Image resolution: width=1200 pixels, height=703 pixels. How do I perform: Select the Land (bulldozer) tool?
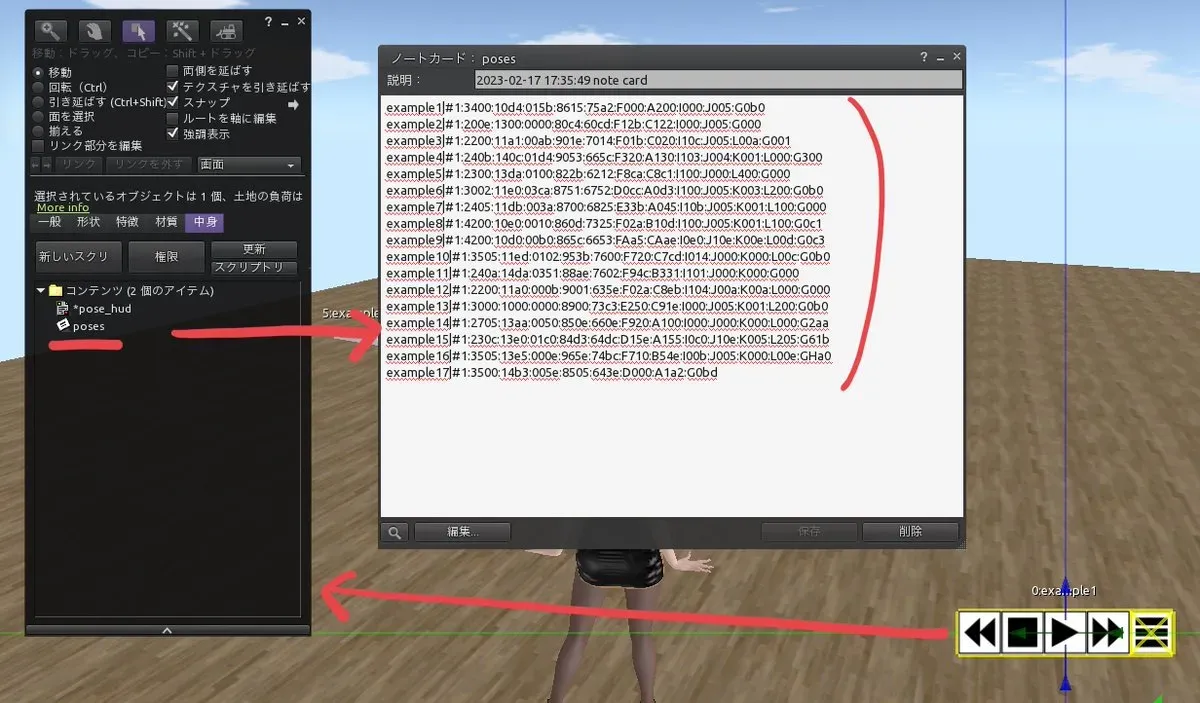[x=228, y=30]
